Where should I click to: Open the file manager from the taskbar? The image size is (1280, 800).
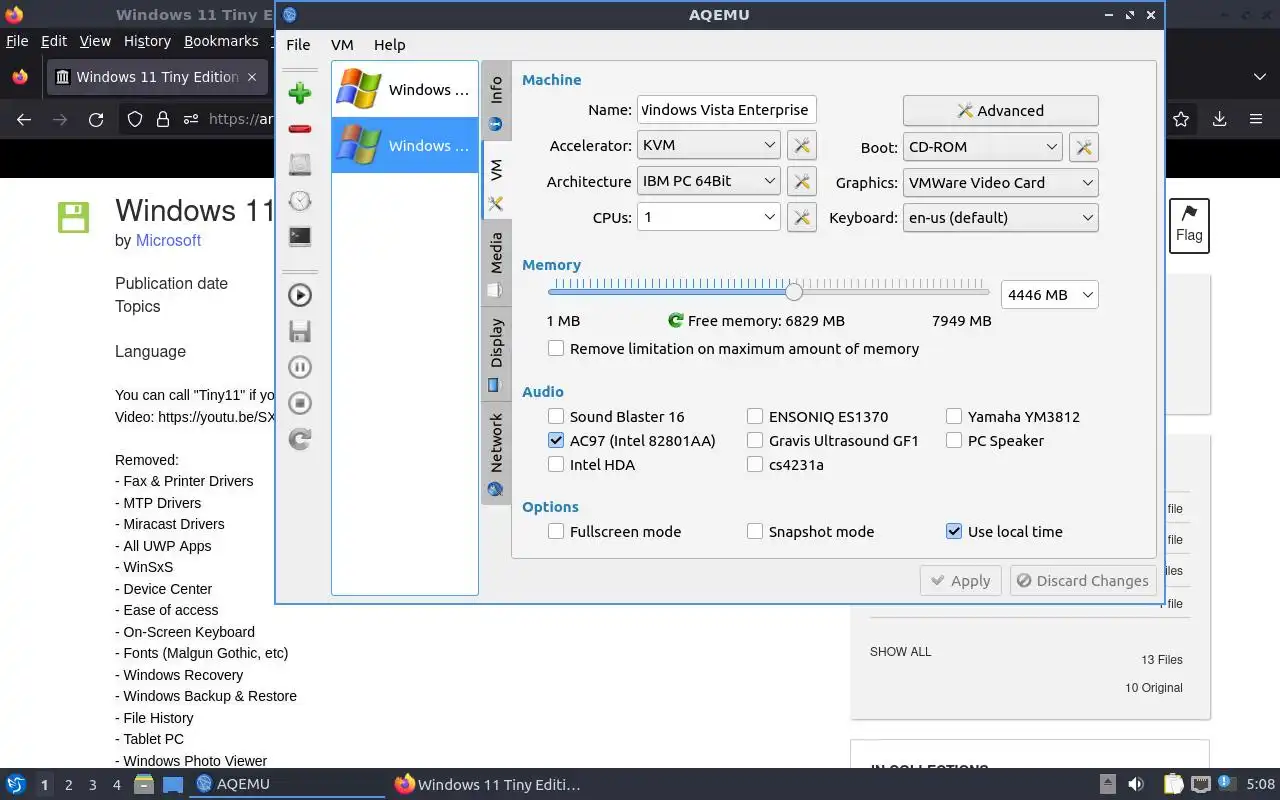point(143,784)
